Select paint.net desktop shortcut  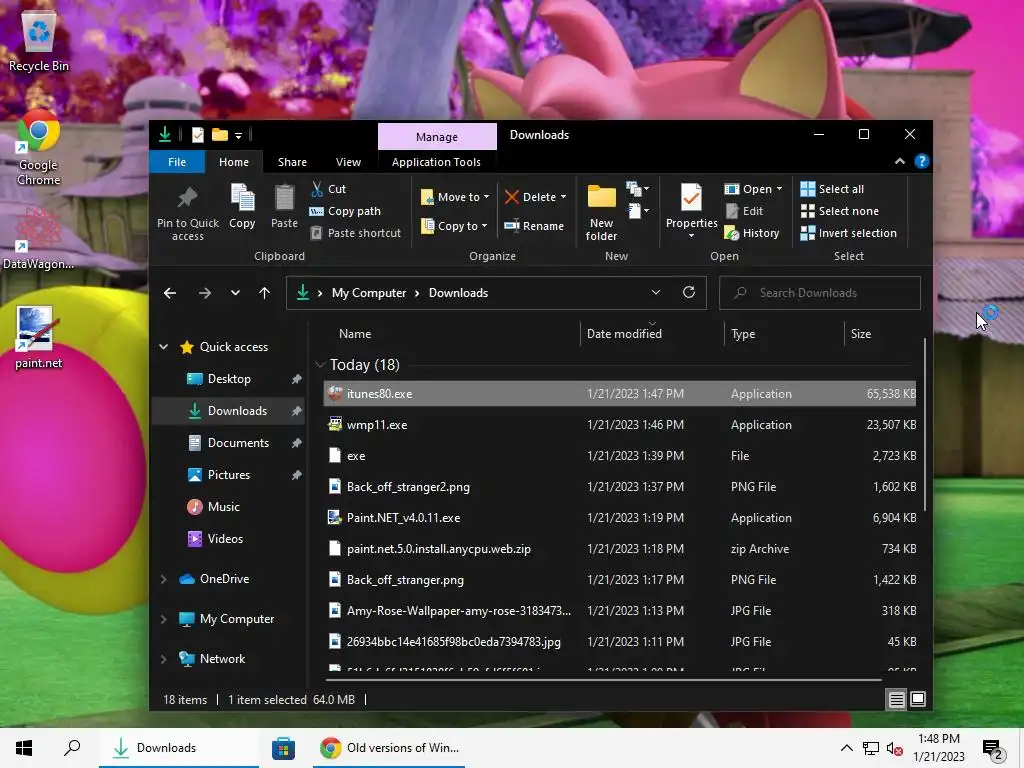(x=39, y=338)
